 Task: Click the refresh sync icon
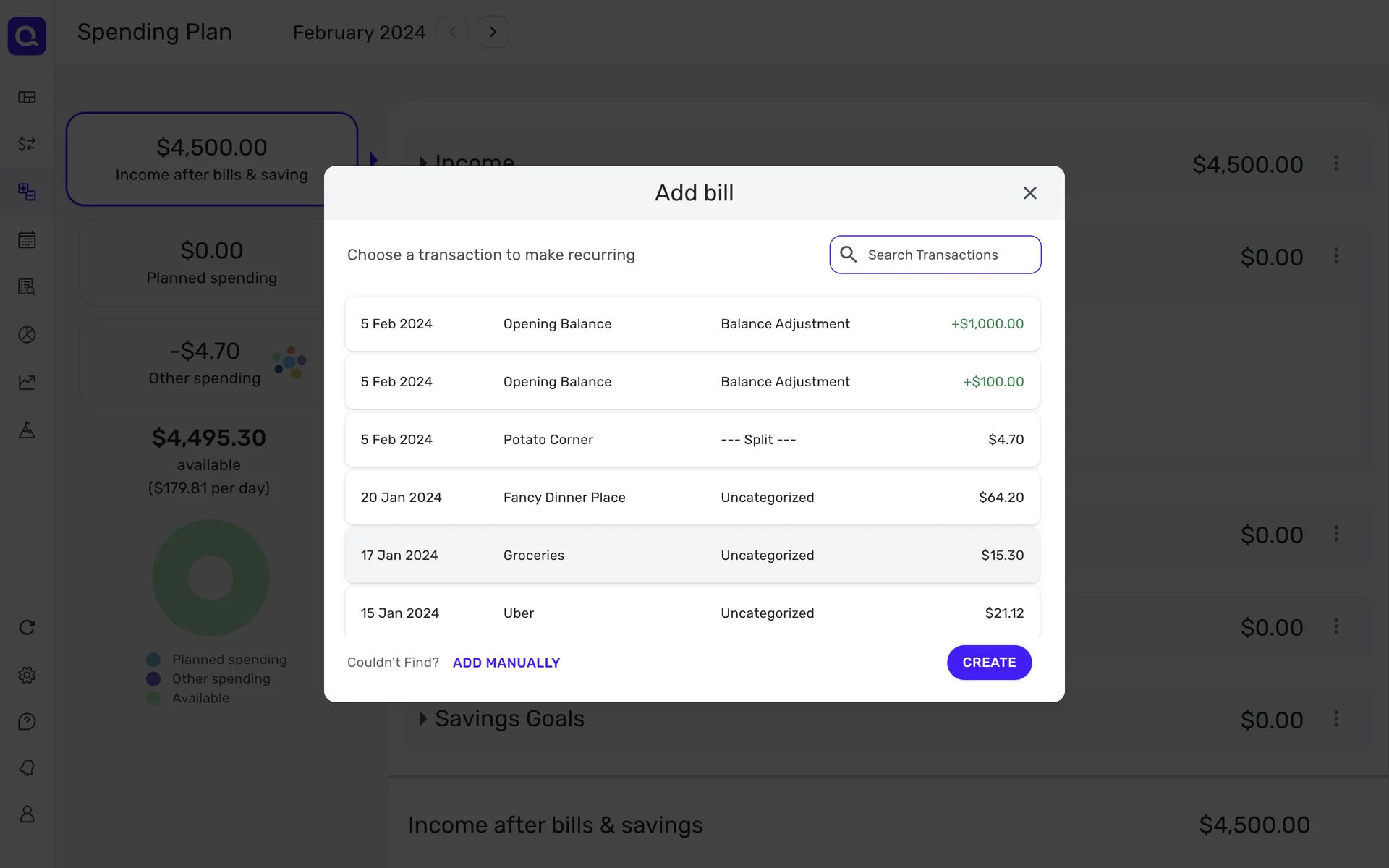(27, 627)
